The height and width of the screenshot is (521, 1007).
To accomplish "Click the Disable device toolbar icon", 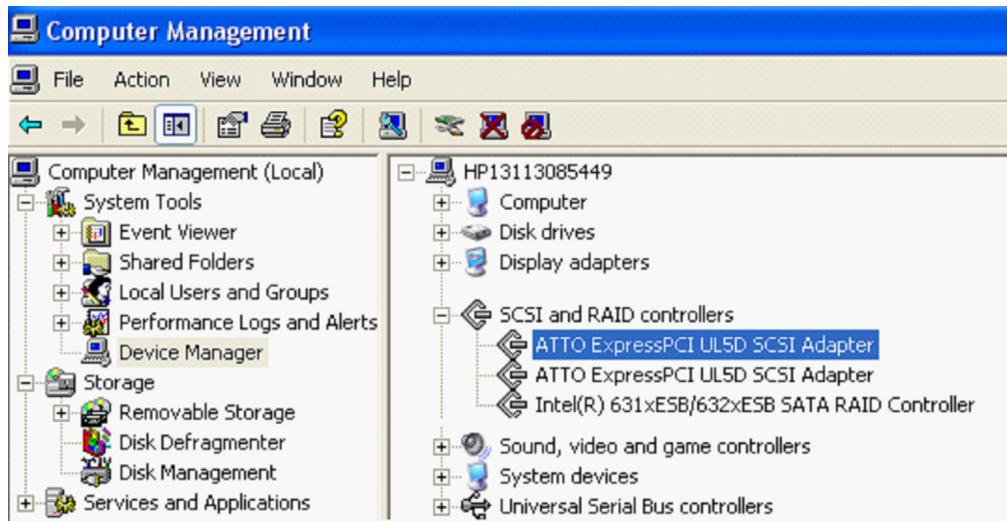I will click(x=536, y=125).
